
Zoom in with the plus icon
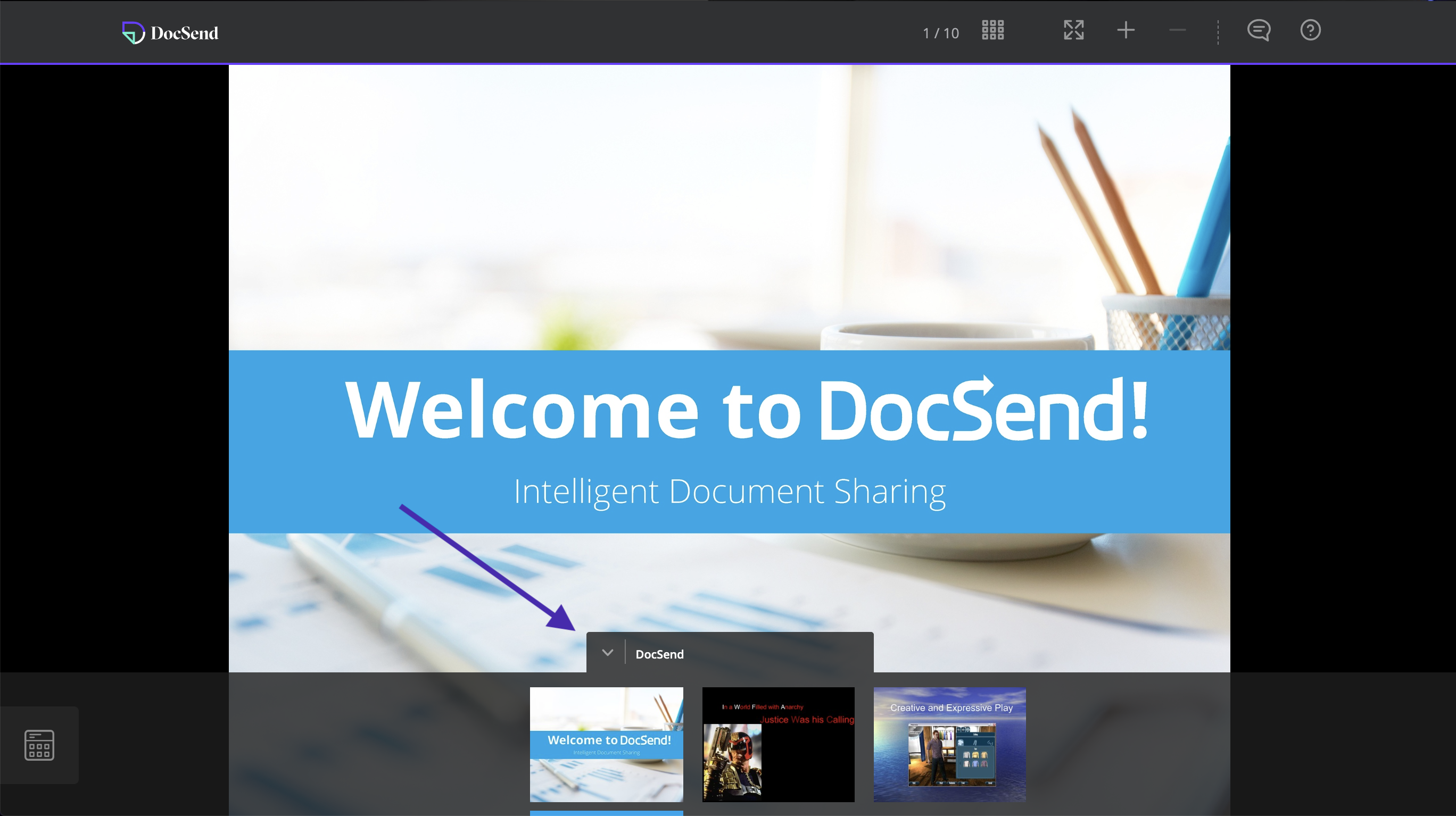coord(1126,30)
